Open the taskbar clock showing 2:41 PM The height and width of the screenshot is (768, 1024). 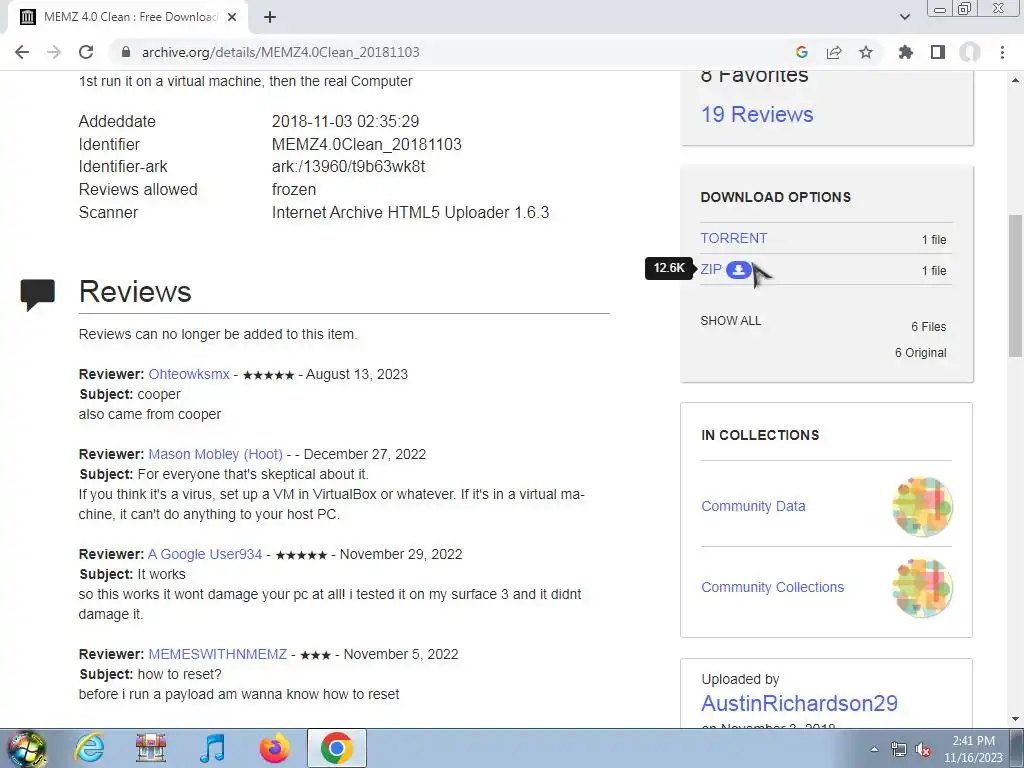click(973, 749)
